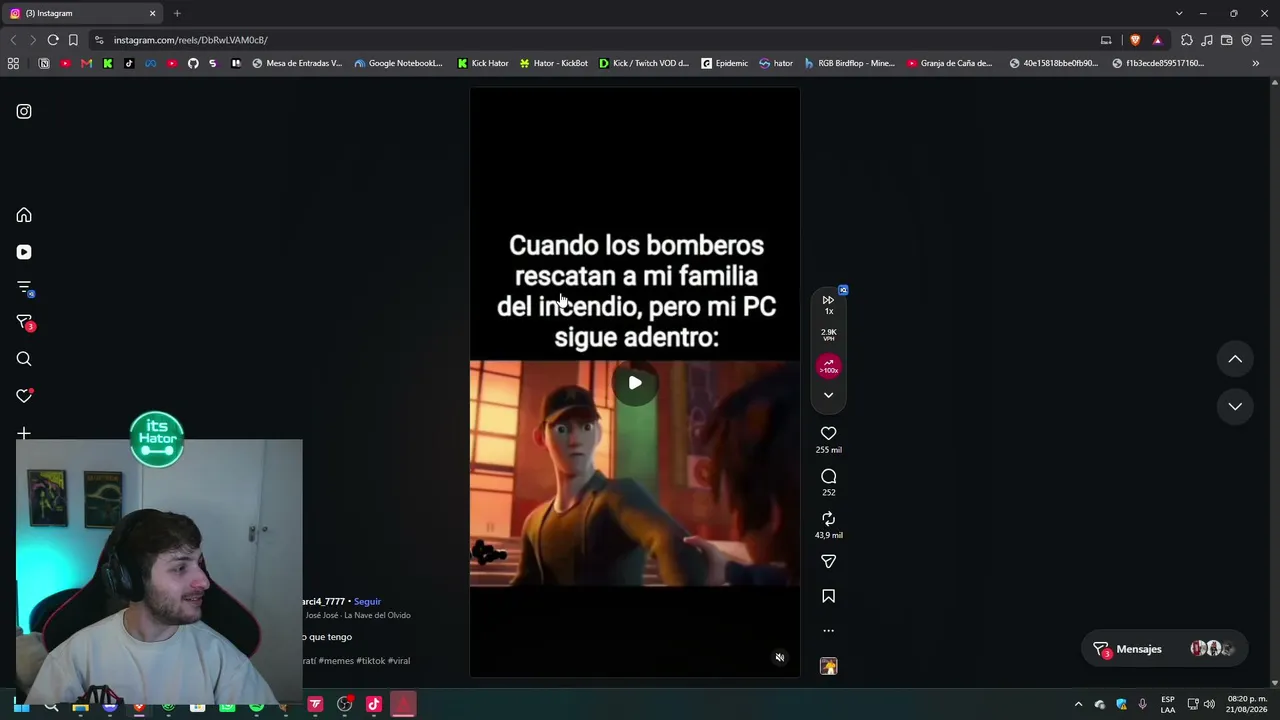Open a new browser tab

click(177, 13)
